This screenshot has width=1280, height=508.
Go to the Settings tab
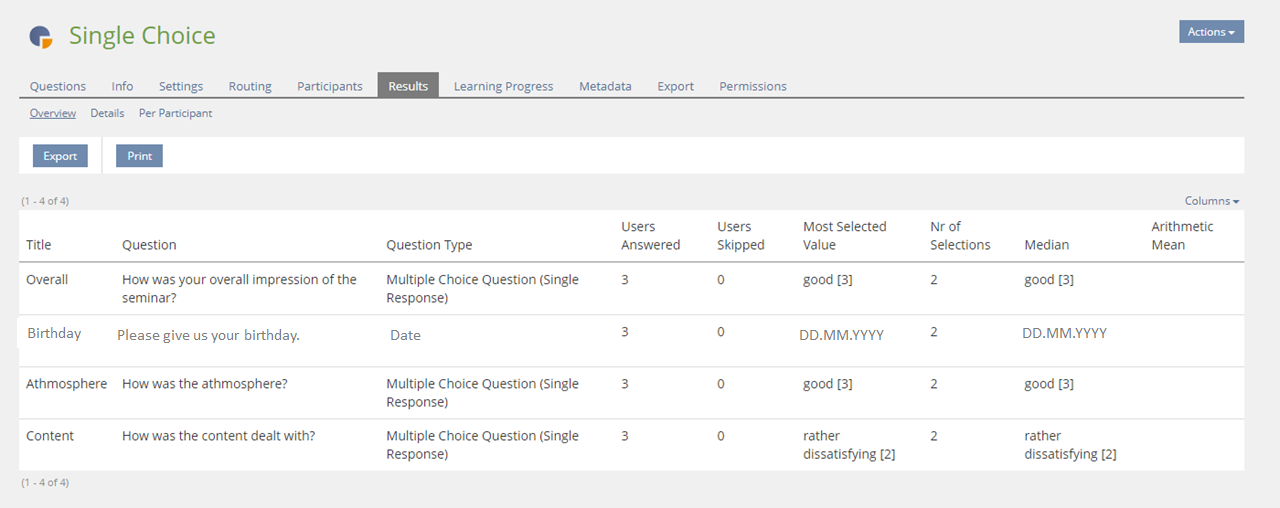181,86
